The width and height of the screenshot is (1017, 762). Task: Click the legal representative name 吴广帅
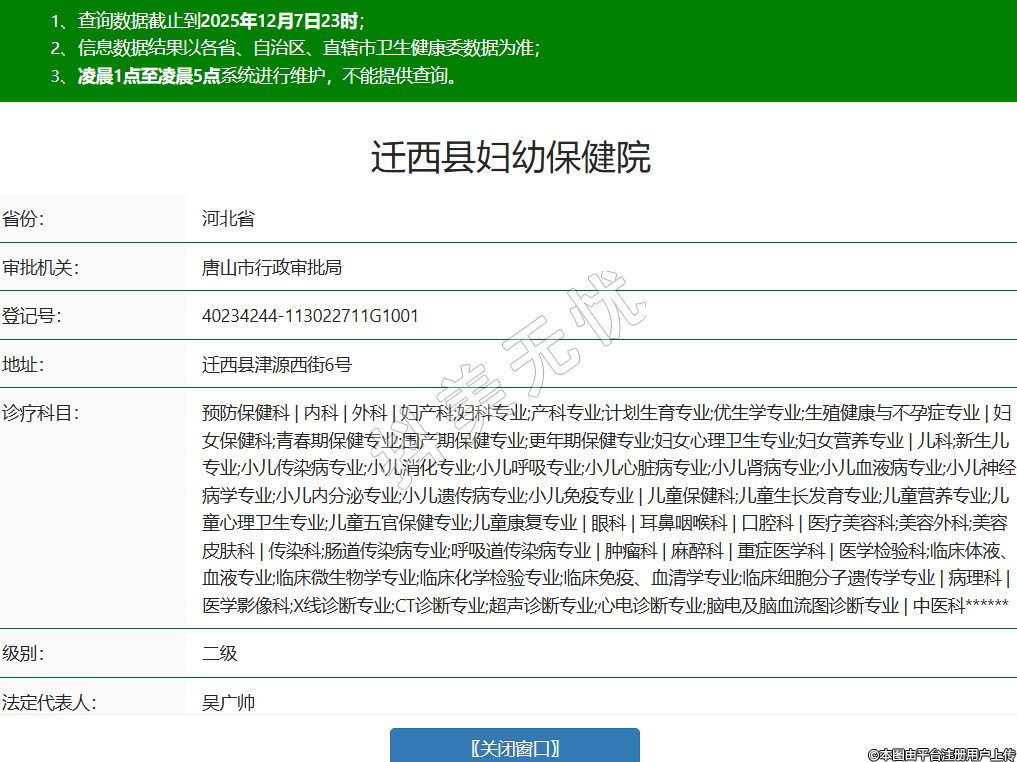(x=229, y=702)
